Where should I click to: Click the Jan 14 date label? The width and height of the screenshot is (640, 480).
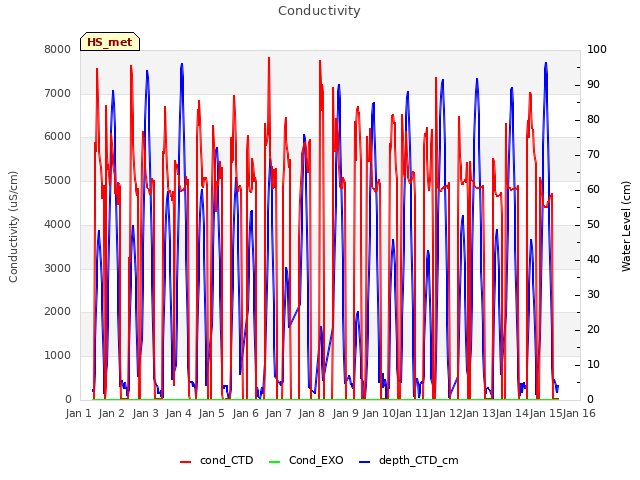tap(513, 413)
